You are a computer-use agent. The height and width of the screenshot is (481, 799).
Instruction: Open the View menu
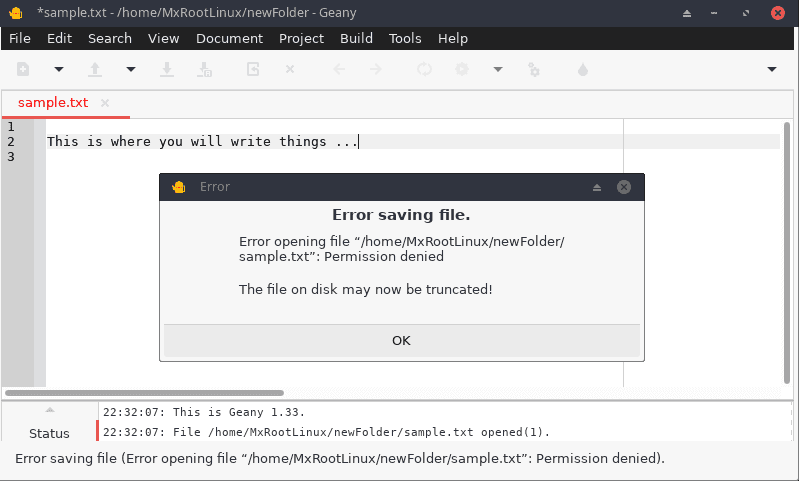click(x=164, y=38)
